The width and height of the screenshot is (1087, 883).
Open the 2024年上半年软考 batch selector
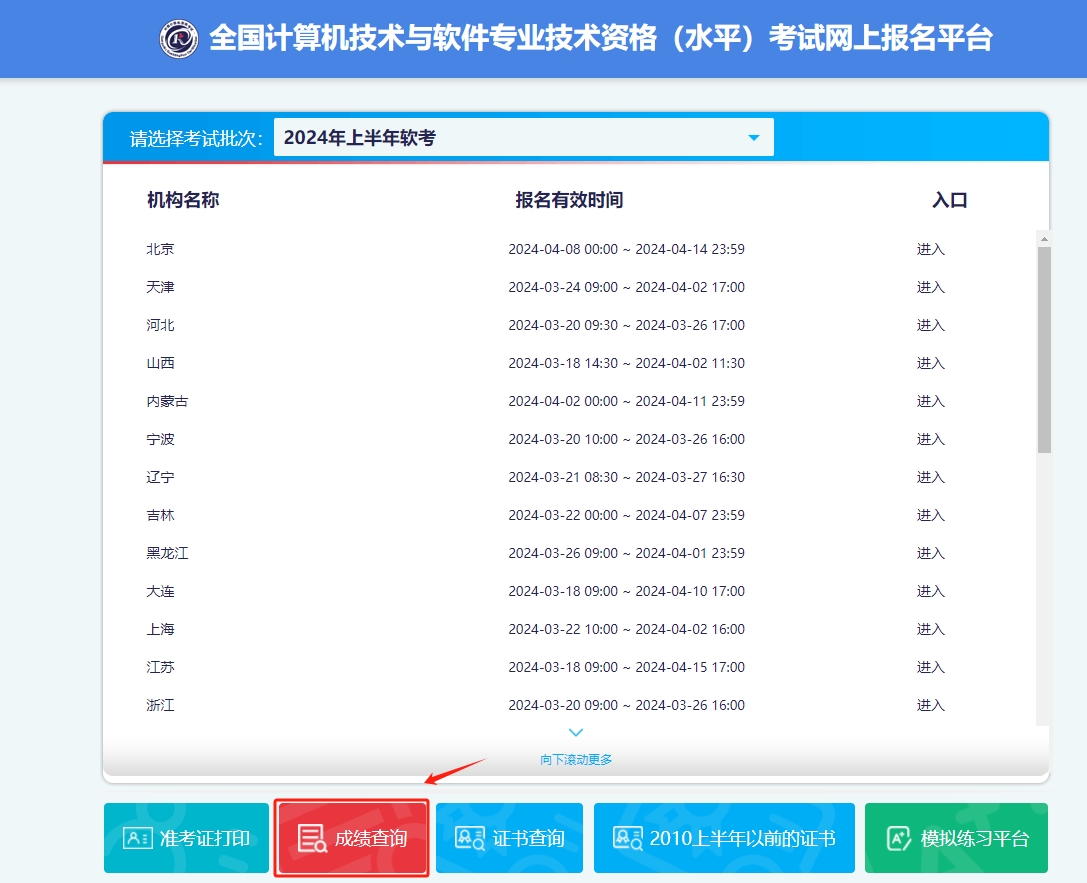click(x=523, y=137)
